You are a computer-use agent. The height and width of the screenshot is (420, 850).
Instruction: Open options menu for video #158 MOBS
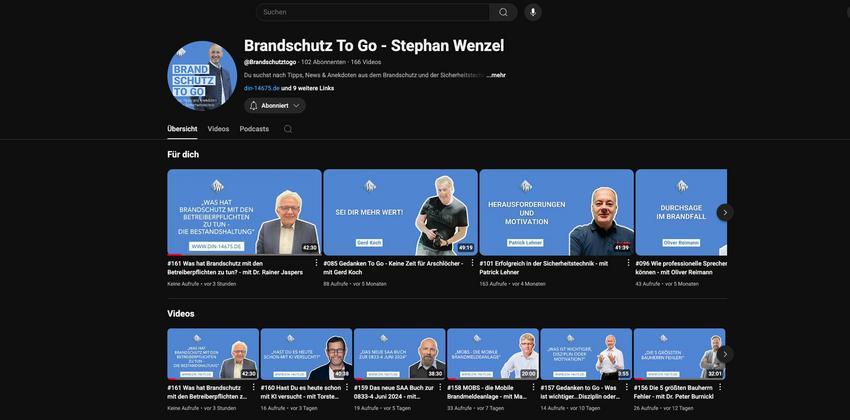coord(533,387)
